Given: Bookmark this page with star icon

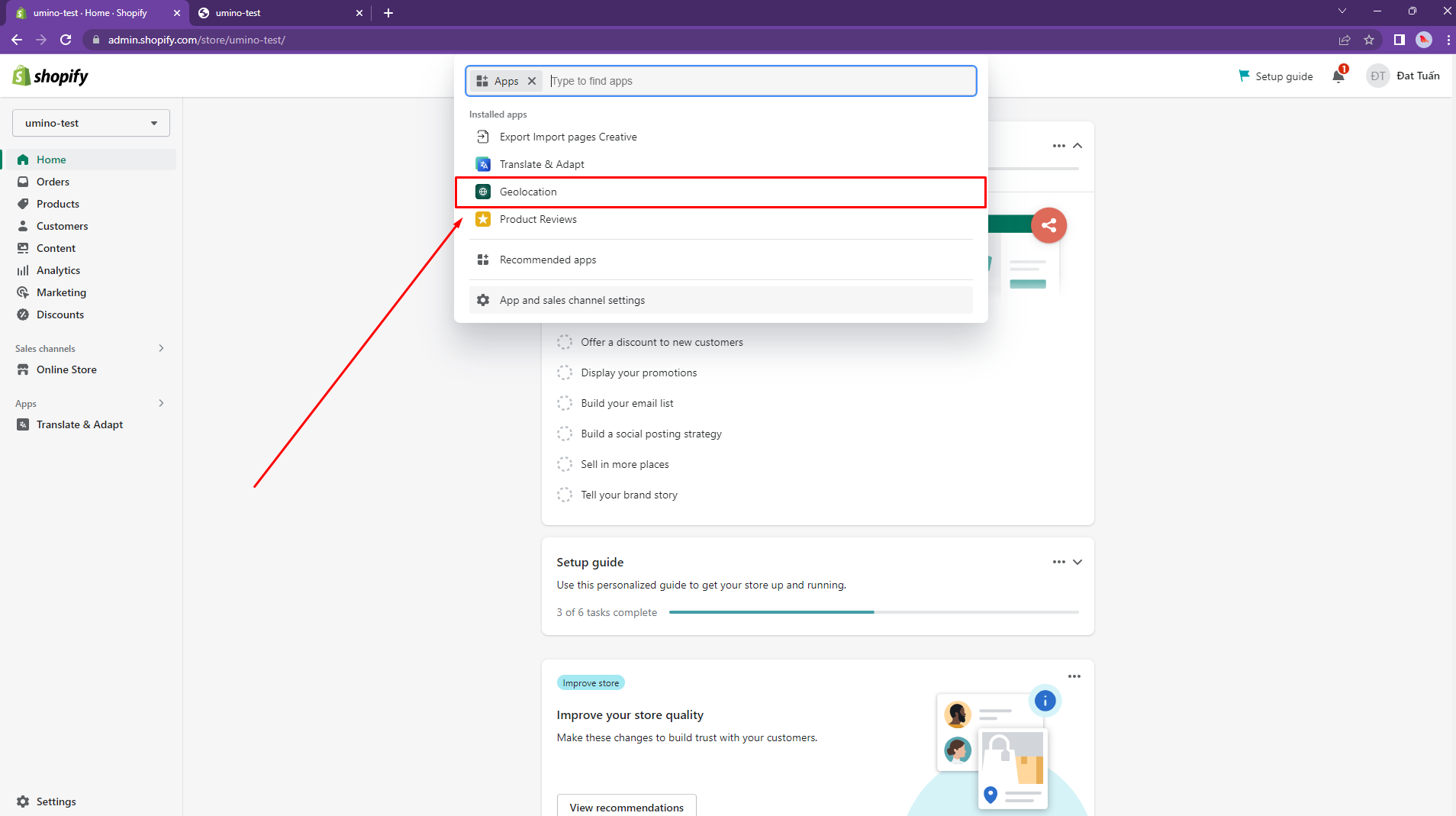Looking at the screenshot, I should [x=1369, y=40].
